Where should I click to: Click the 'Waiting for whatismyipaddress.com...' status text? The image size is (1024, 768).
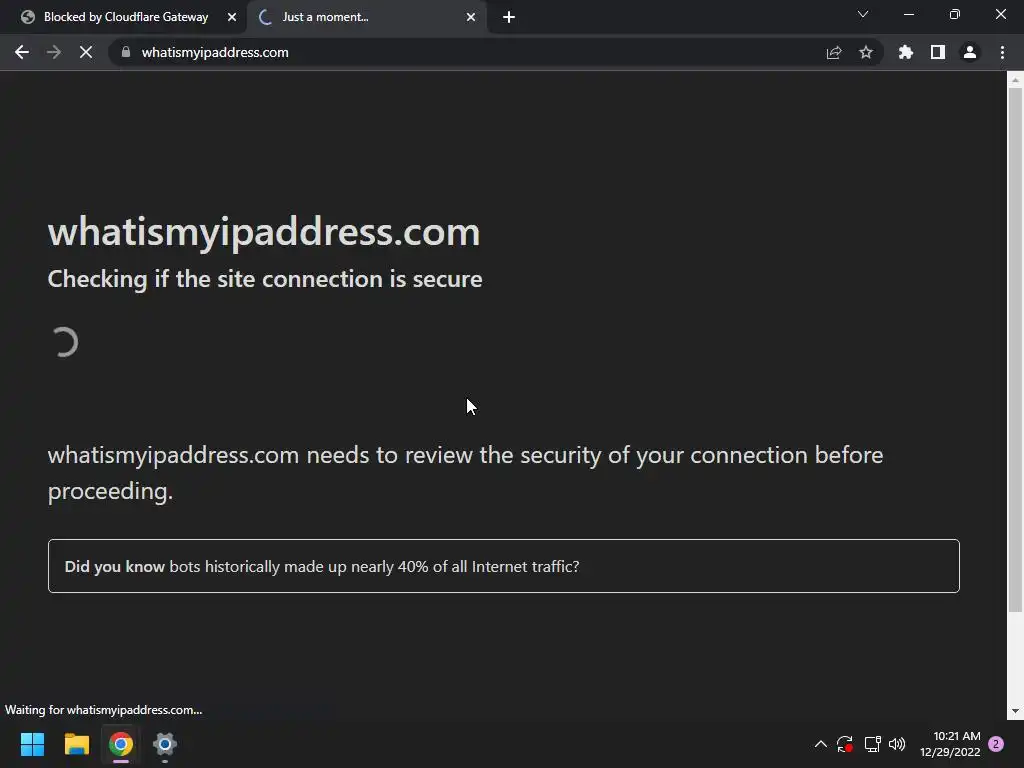104,710
